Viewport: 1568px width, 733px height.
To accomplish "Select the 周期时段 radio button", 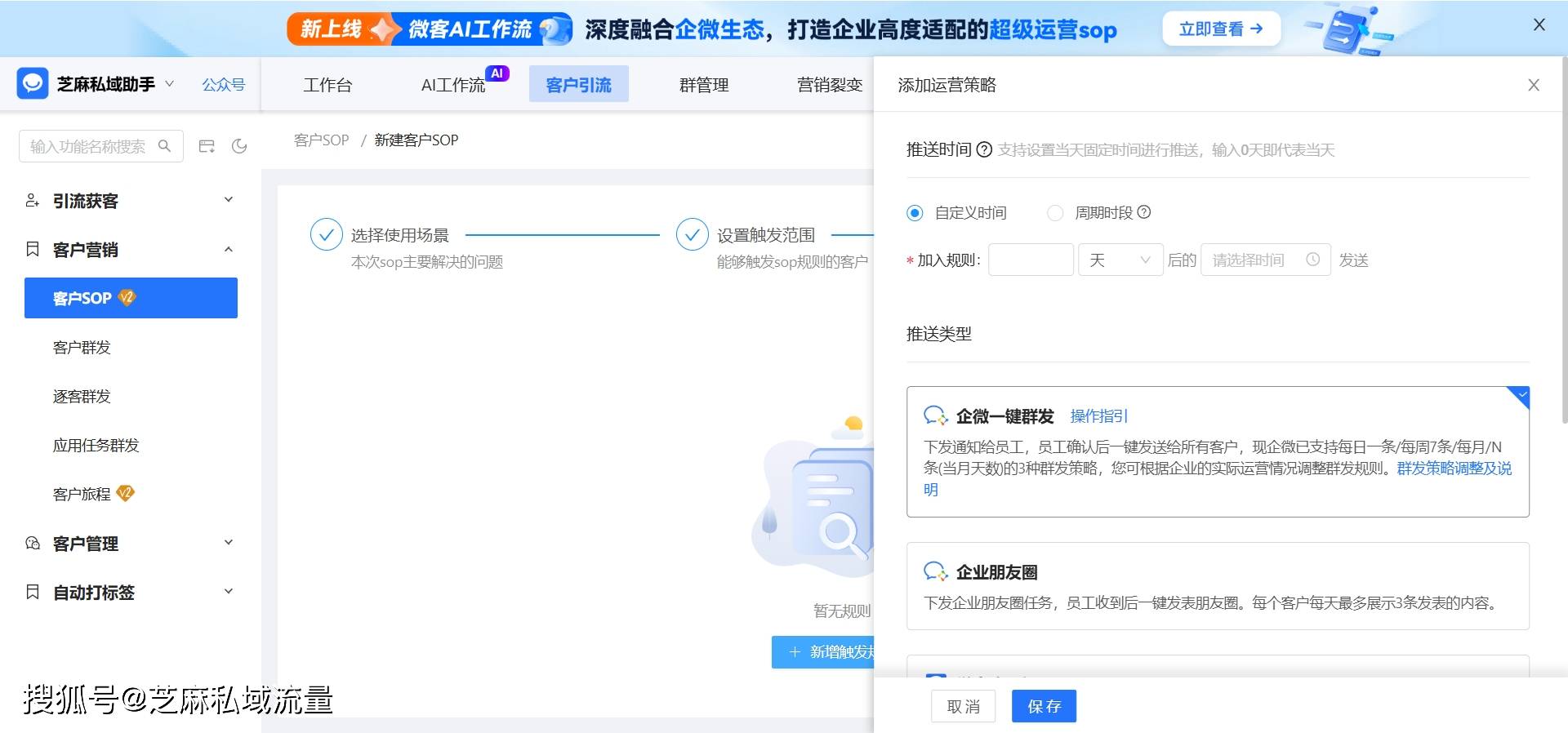I will point(1055,213).
